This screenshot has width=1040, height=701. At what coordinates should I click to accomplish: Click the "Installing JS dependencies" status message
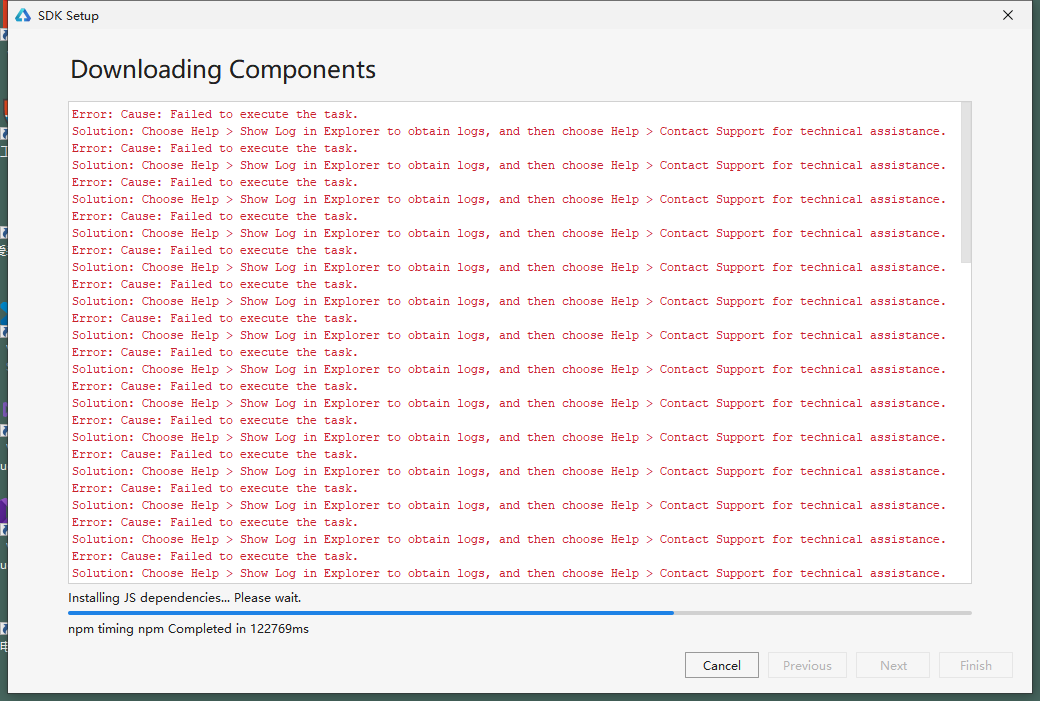(175, 597)
